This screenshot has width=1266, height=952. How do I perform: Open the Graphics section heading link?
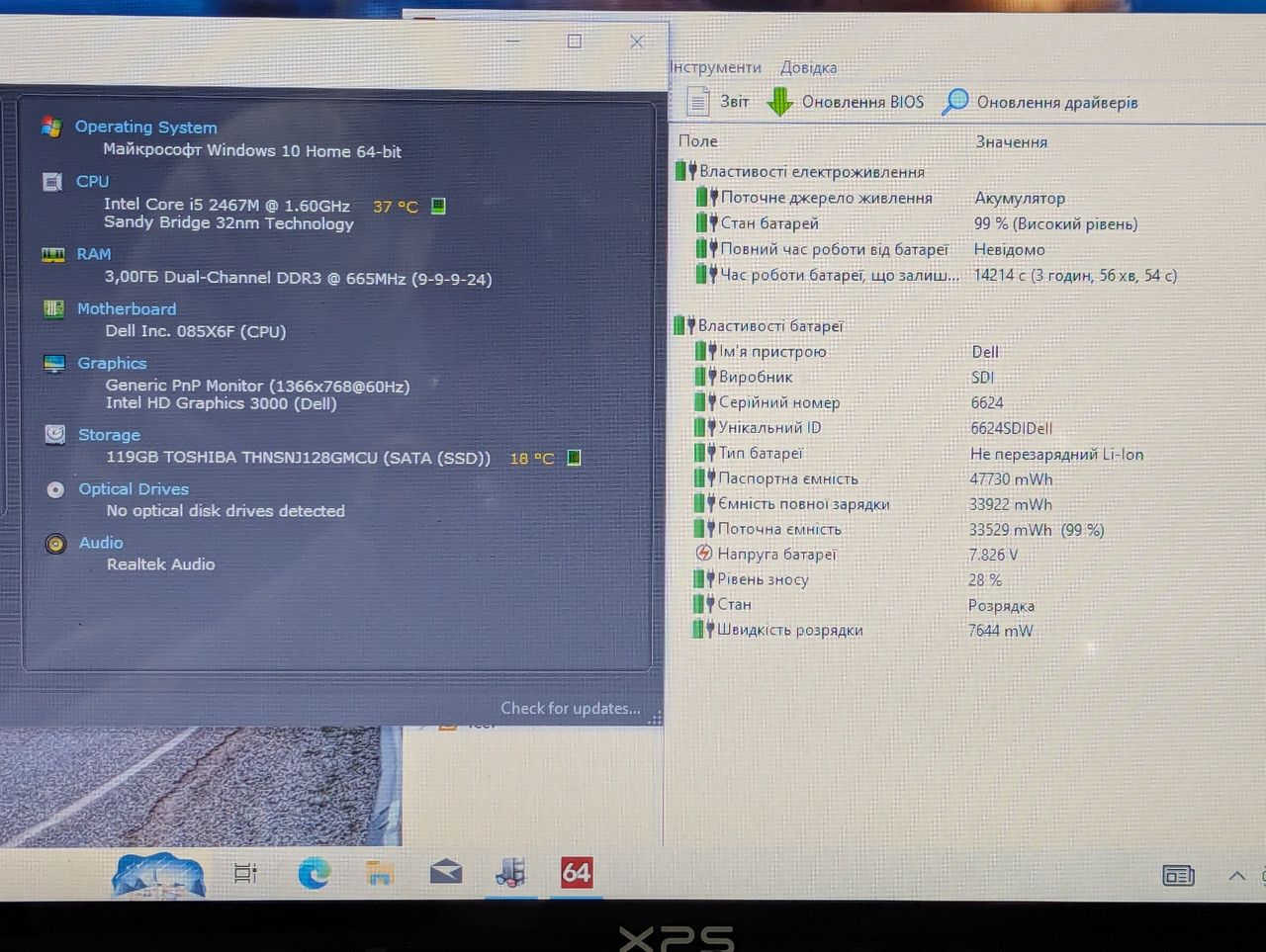(x=113, y=364)
